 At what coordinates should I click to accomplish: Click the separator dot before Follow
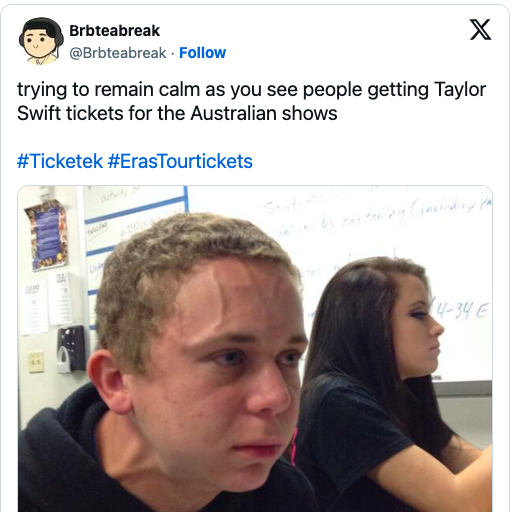[x=173, y=53]
